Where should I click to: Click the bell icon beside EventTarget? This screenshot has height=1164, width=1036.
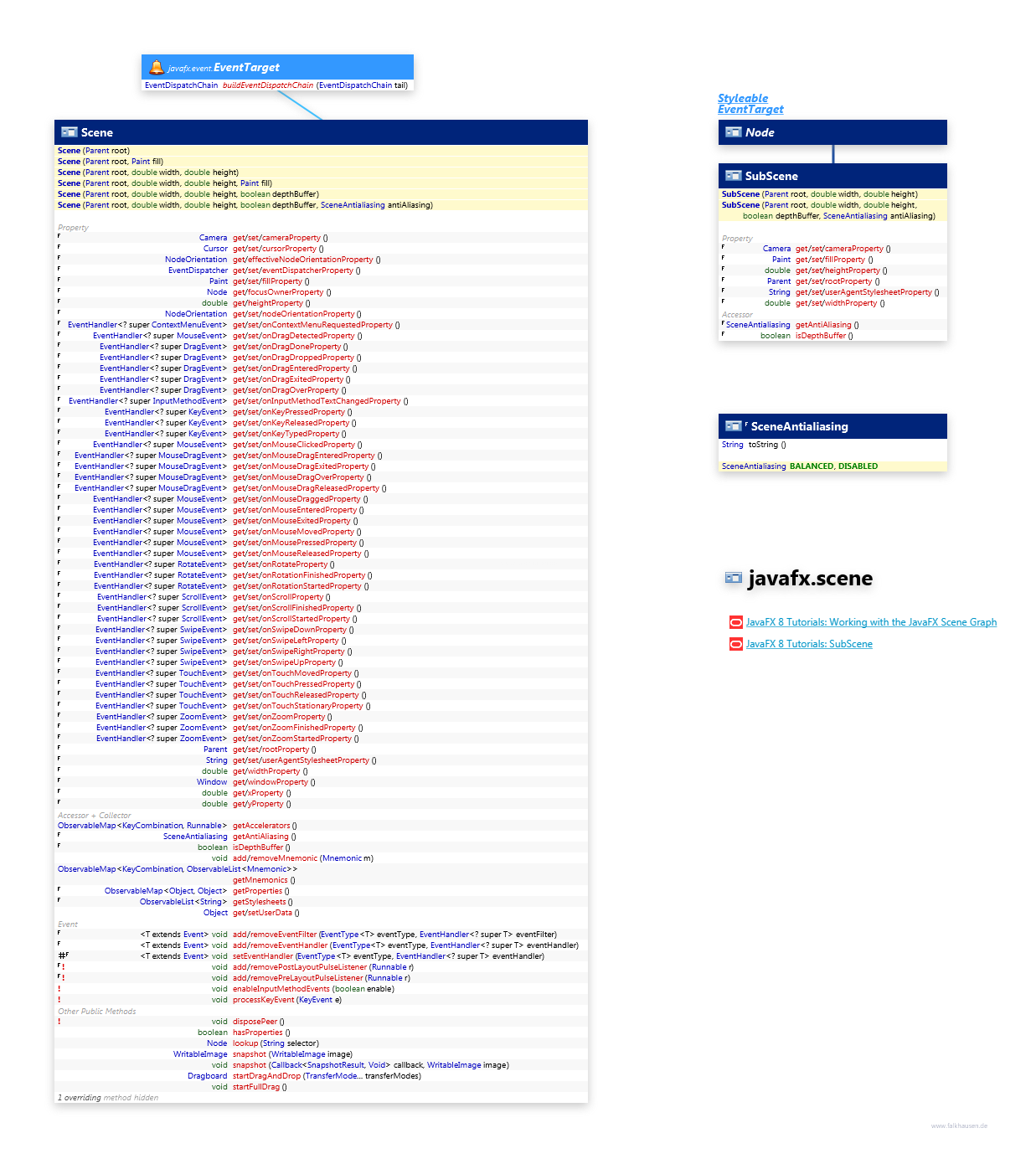pyautogui.click(x=156, y=68)
